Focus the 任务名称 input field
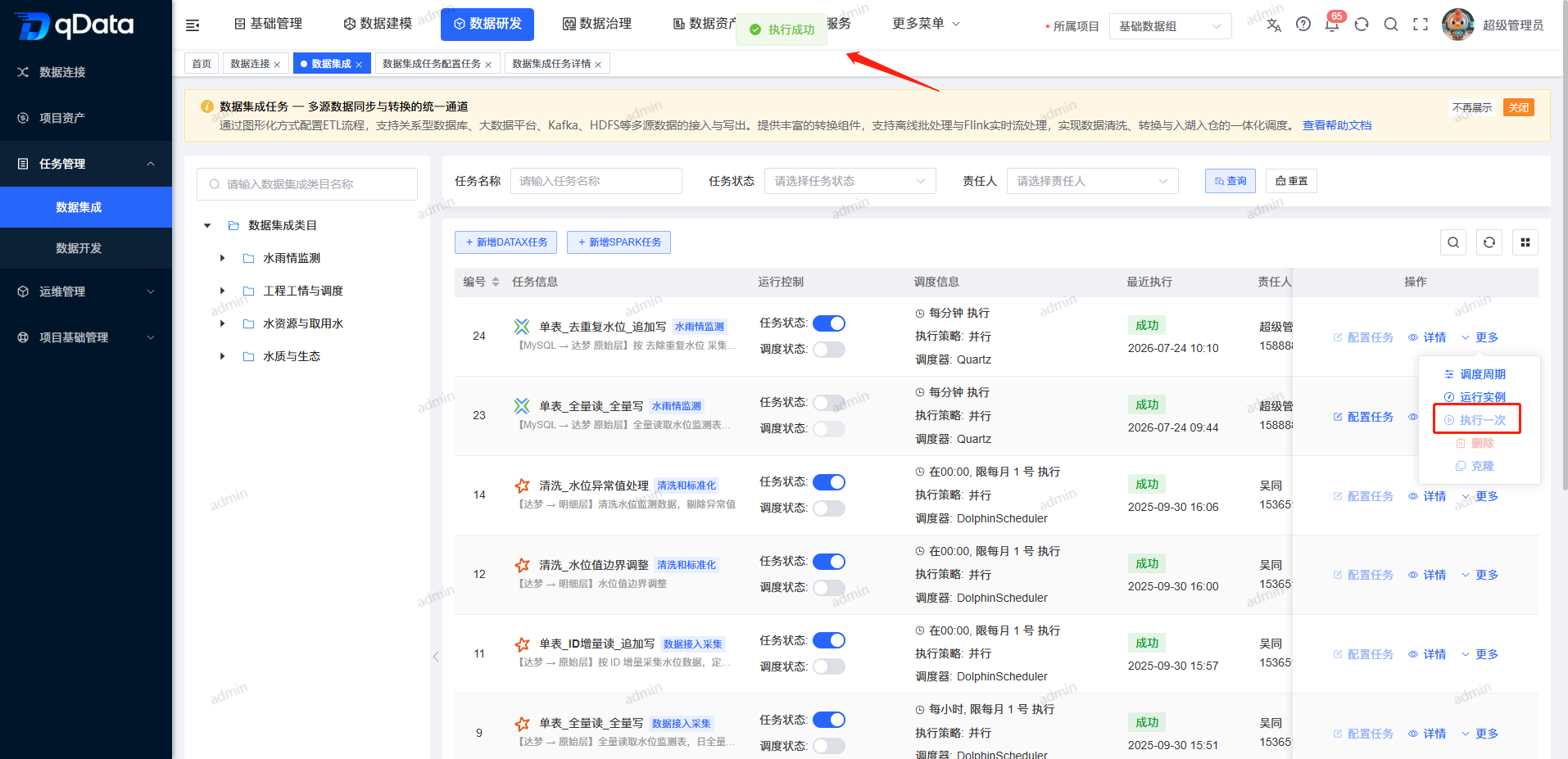This screenshot has height=759, width=1568. point(596,181)
